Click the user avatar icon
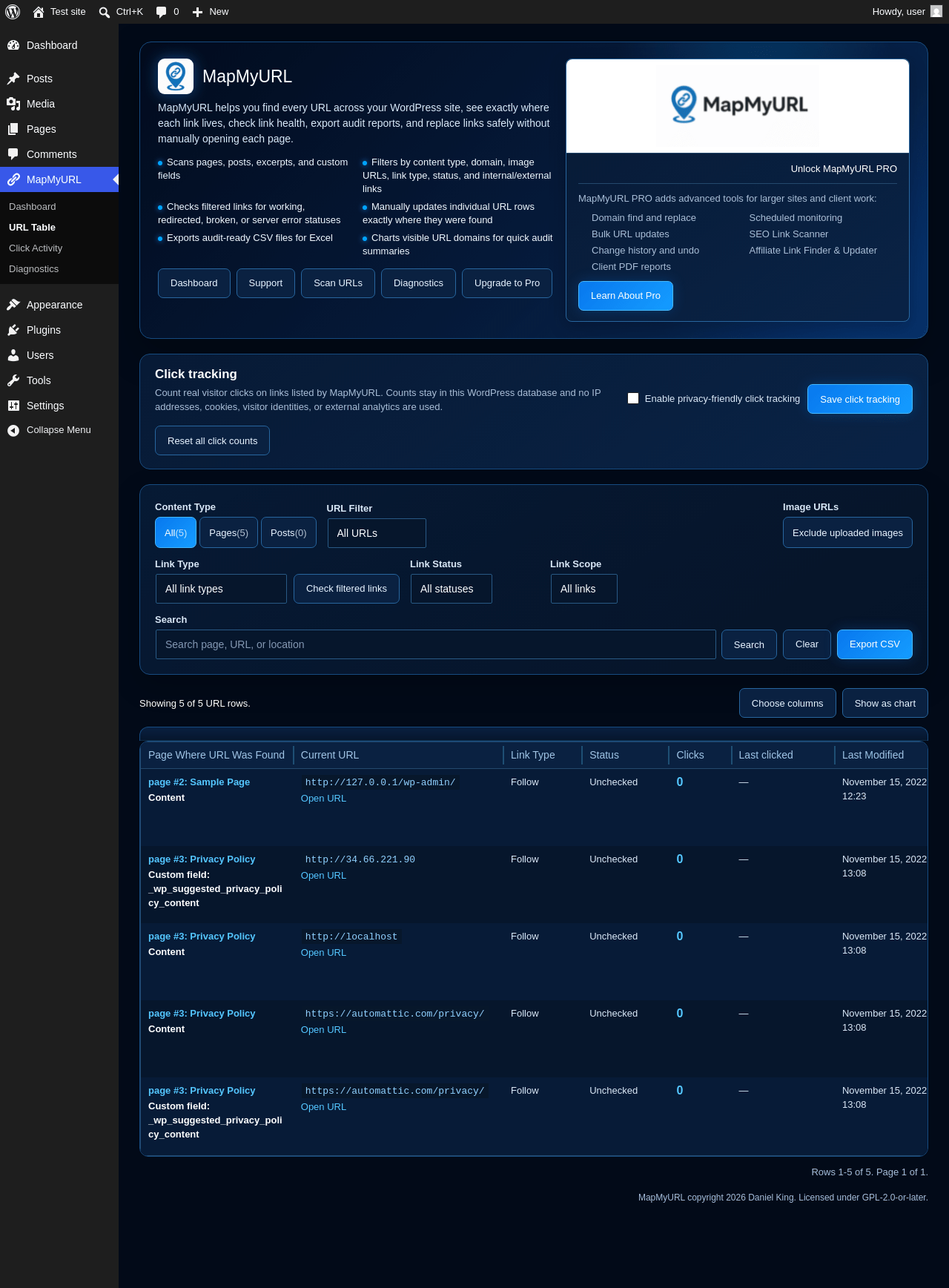 click(936, 12)
